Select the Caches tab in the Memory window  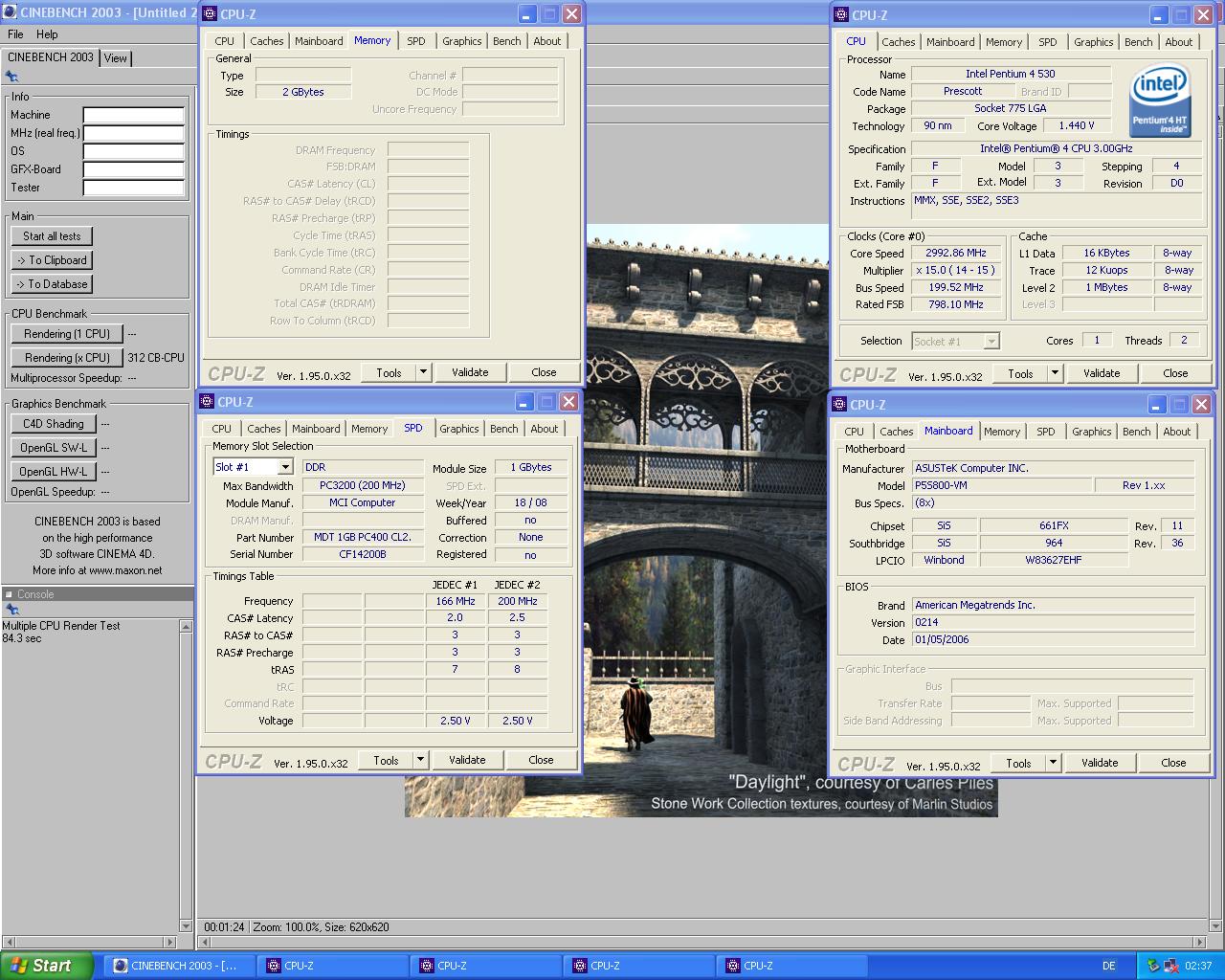266,41
